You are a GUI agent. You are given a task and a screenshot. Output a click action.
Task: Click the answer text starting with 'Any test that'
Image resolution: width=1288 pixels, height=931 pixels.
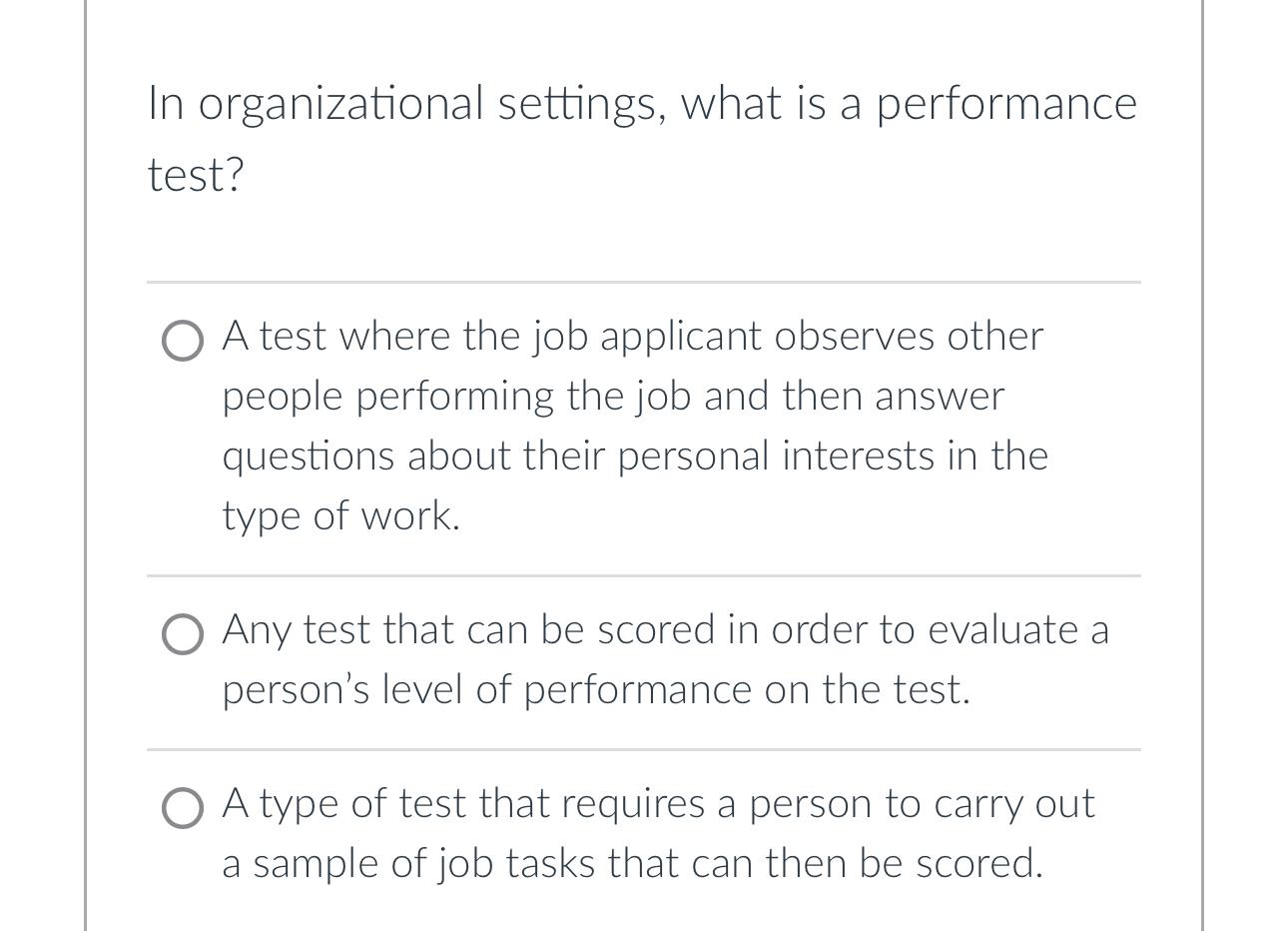point(664,629)
